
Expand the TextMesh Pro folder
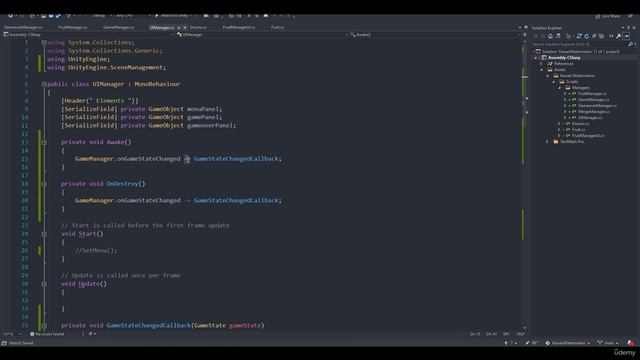[548, 142]
